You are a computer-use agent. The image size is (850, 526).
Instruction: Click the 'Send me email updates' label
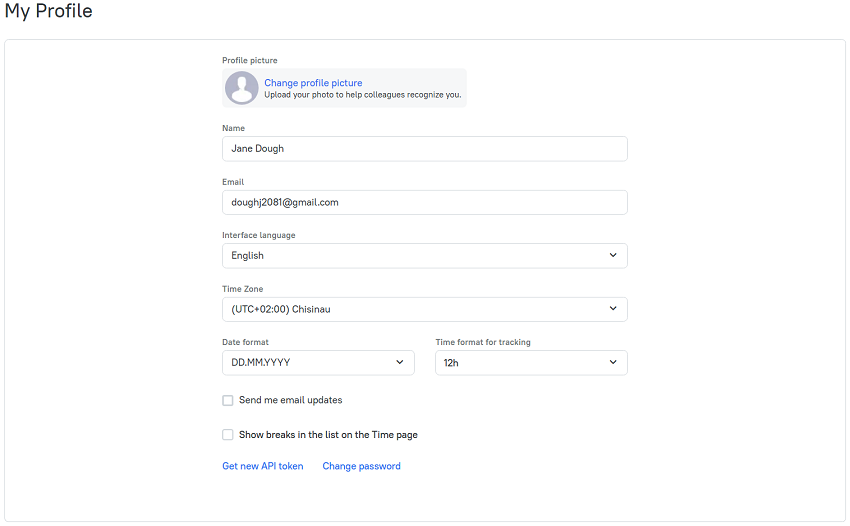(x=291, y=400)
